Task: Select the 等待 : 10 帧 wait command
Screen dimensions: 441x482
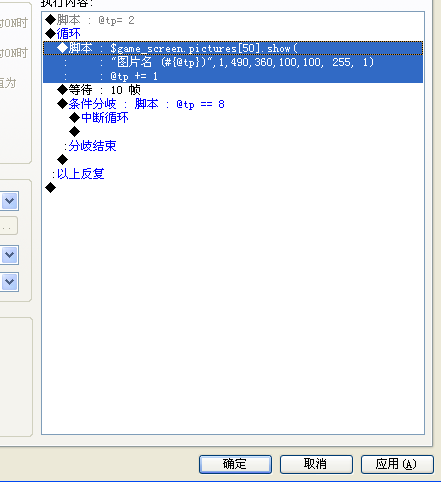Action: [x=233, y=90]
